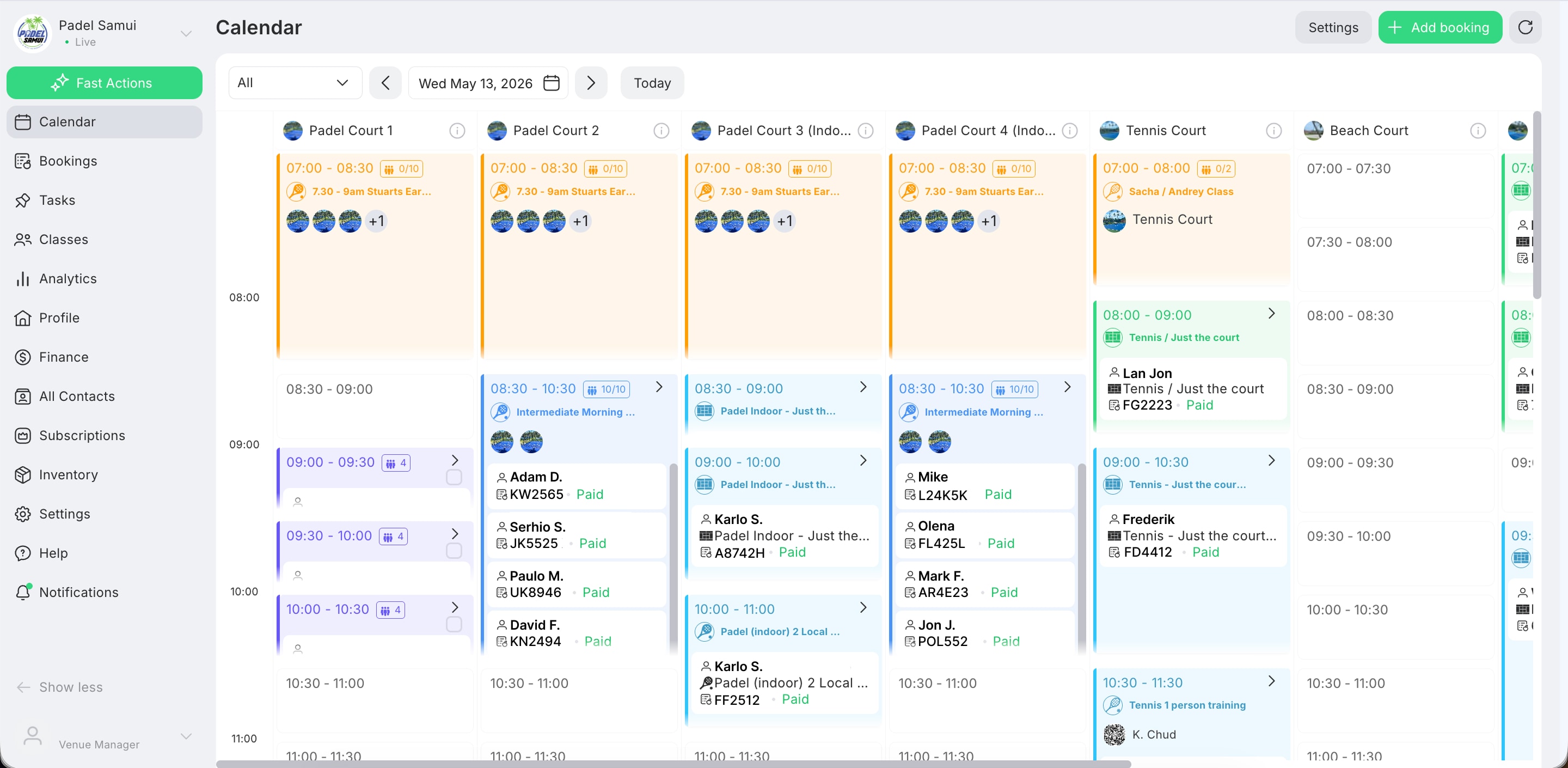Open calendar Settings button in header
Image resolution: width=1568 pixels, height=768 pixels.
[x=1333, y=27]
